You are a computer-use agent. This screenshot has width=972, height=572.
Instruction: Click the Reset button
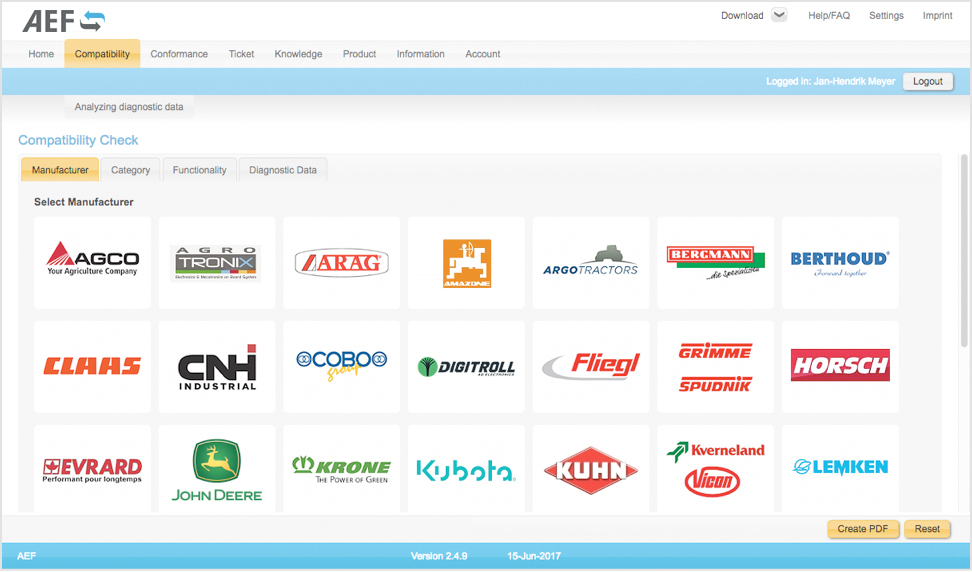(x=927, y=529)
